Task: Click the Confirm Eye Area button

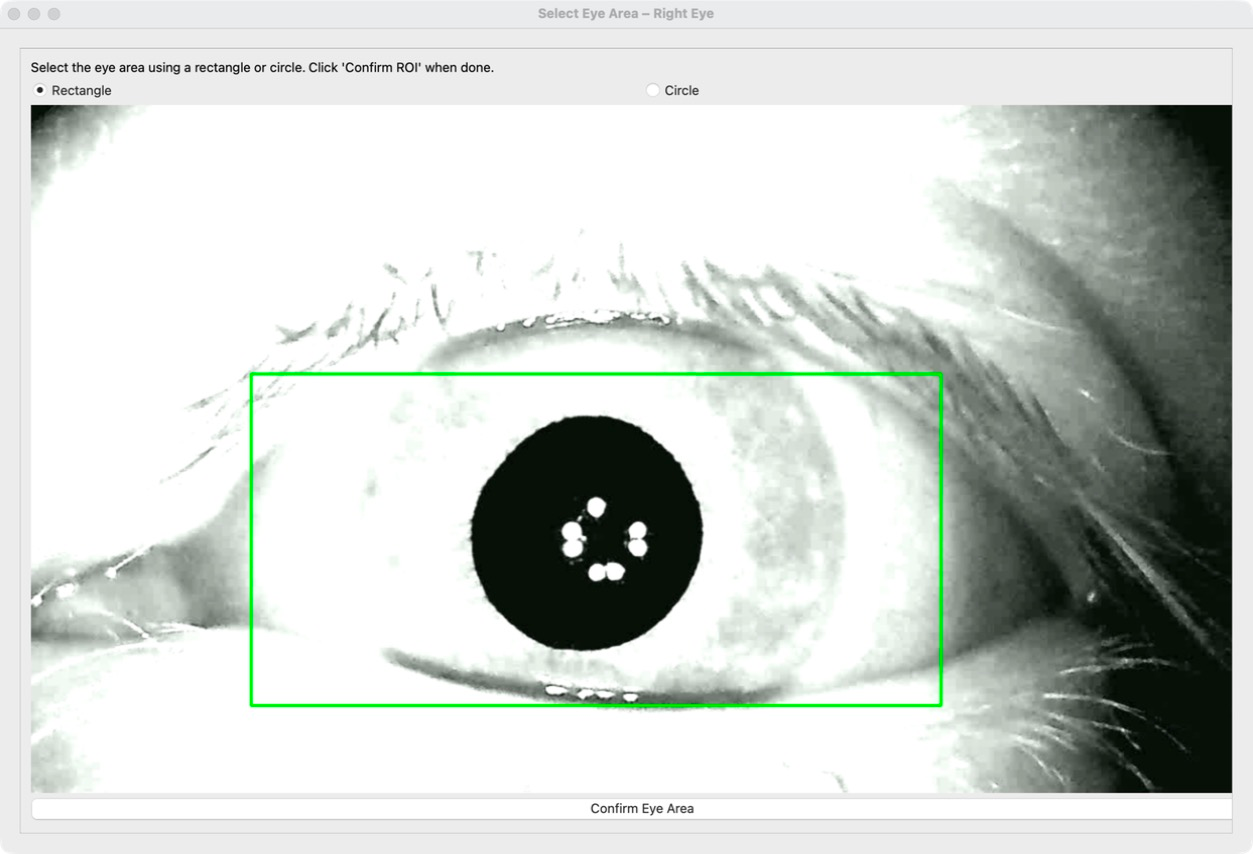Action: pyautogui.click(x=632, y=808)
